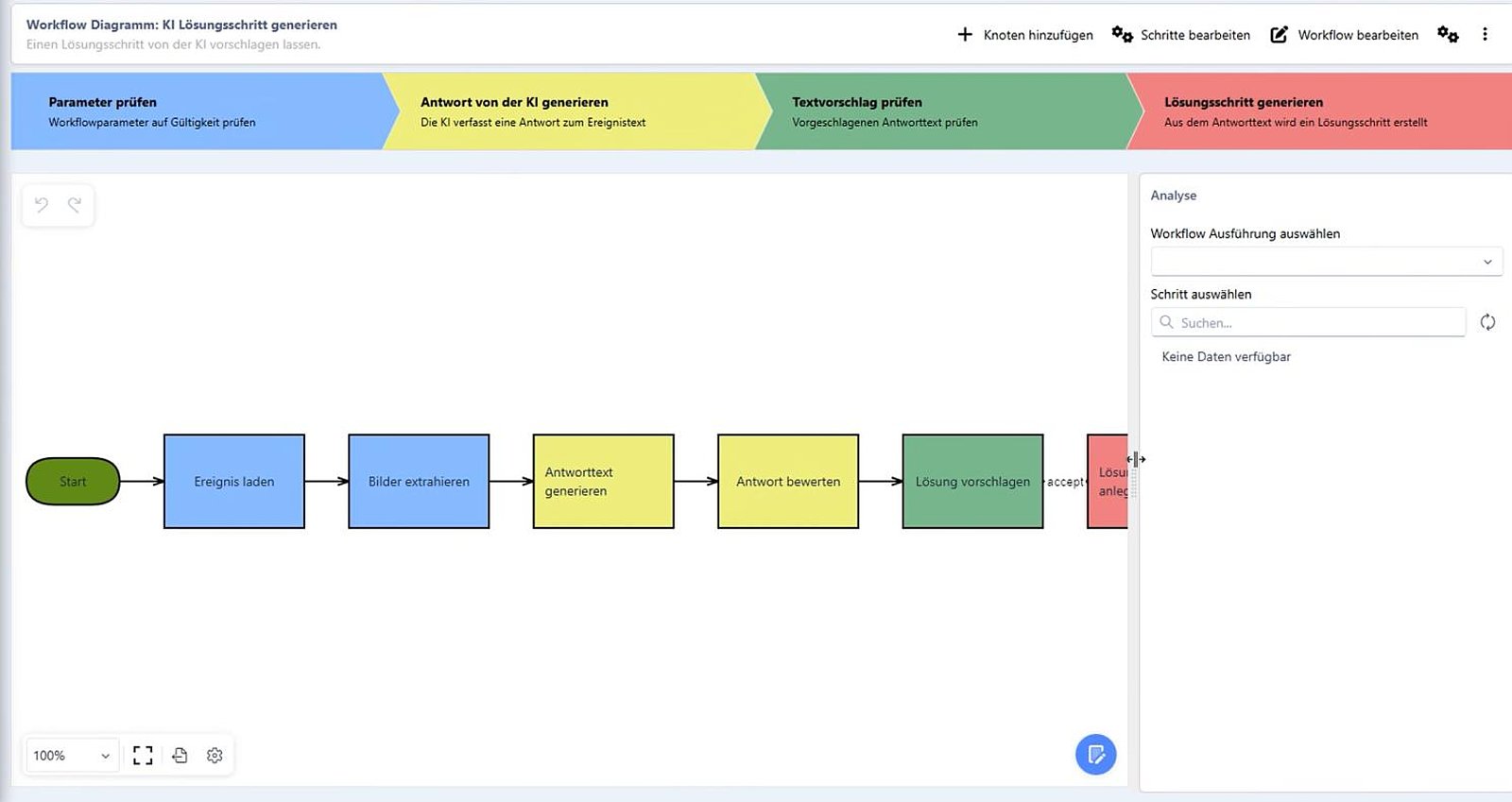Select the Textvorschlag prüfen phase

(949, 111)
